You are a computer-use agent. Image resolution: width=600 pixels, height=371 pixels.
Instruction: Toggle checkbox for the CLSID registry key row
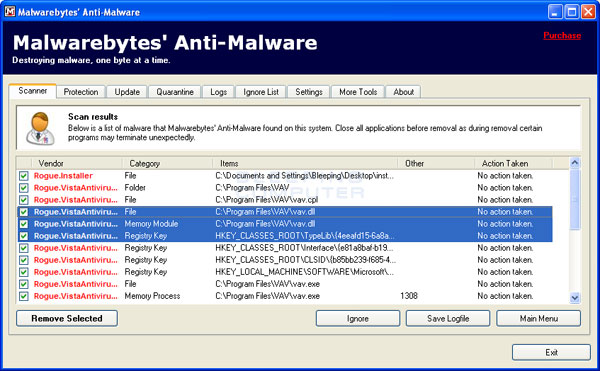[x=24, y=260]
